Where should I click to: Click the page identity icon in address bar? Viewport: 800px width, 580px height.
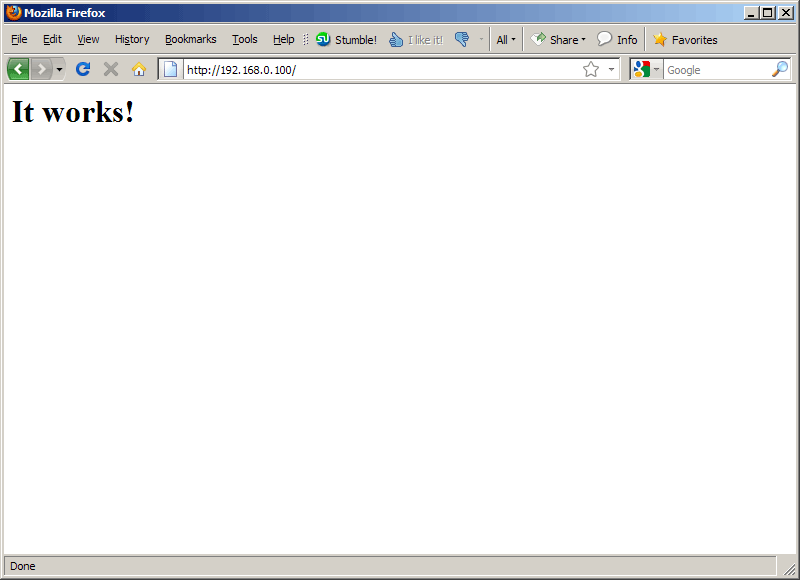170,69
